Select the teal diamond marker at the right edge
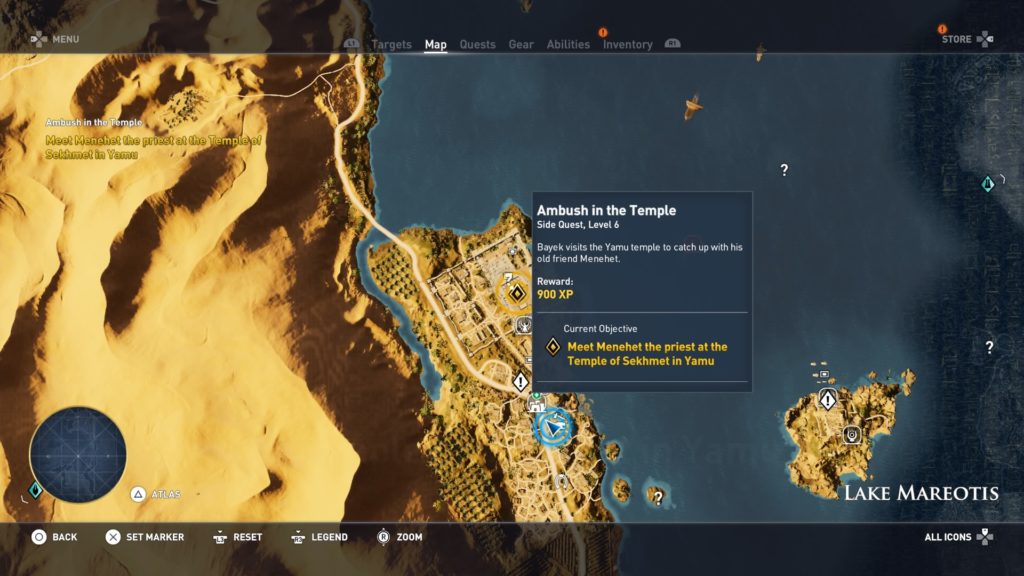The image size is (1024, 576). [988, 184]
